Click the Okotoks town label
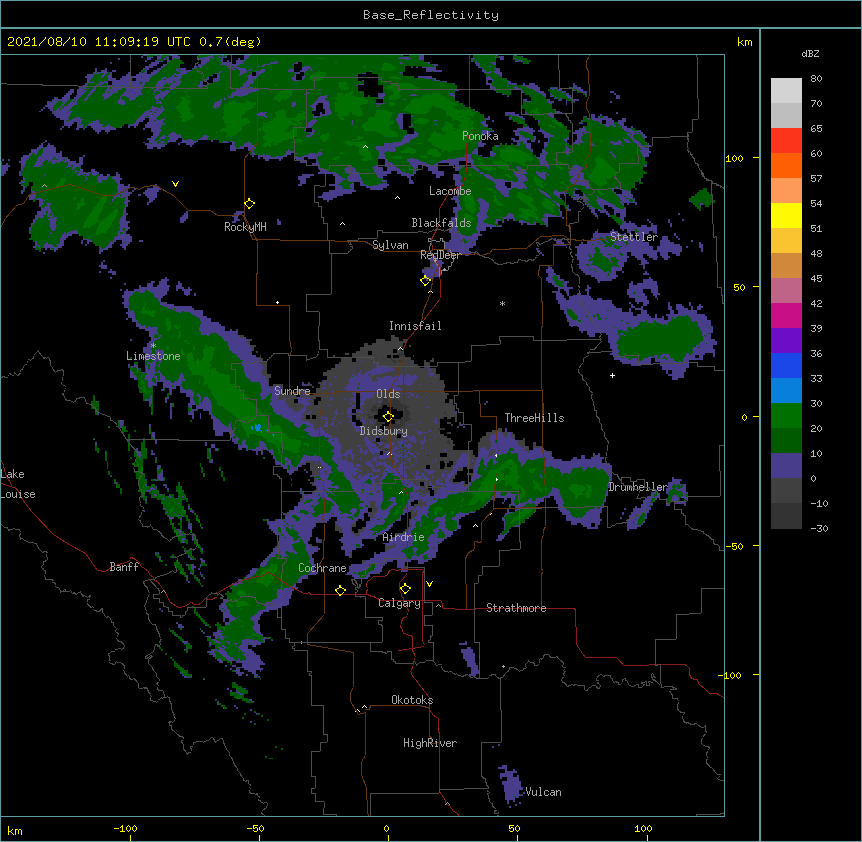Image resolution: width=862 pixels, height=842 pixels. pos(412,700)
